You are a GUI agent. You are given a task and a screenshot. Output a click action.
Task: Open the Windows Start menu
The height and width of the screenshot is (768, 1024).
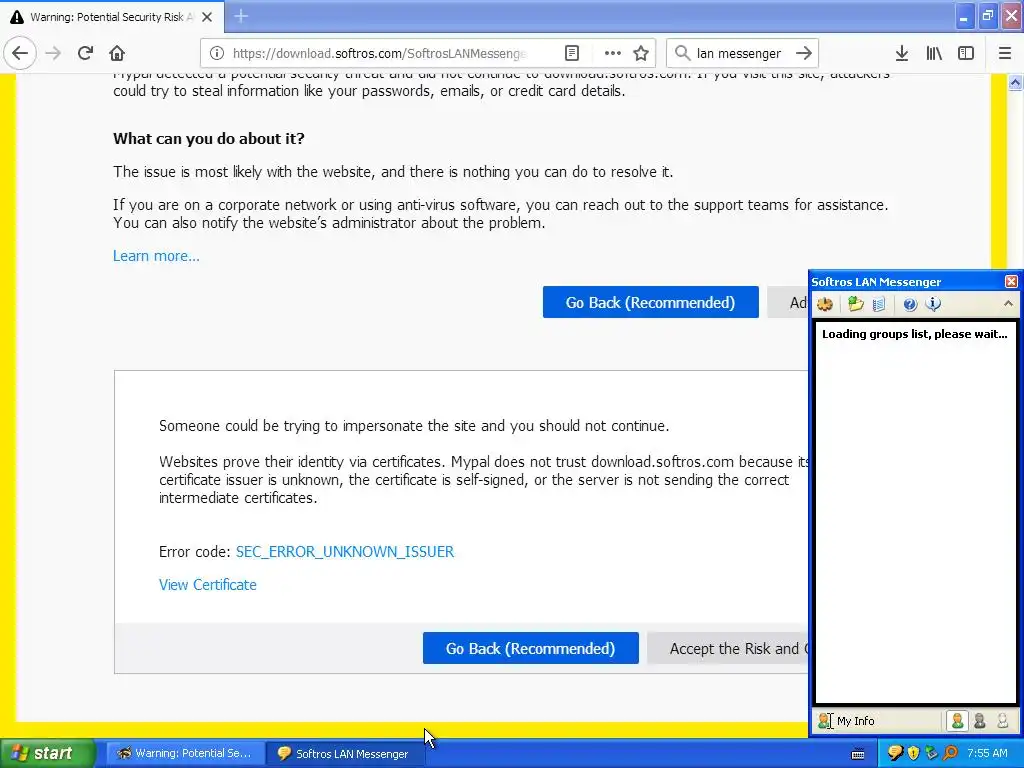pyautogui.click(x=47, y=754)
